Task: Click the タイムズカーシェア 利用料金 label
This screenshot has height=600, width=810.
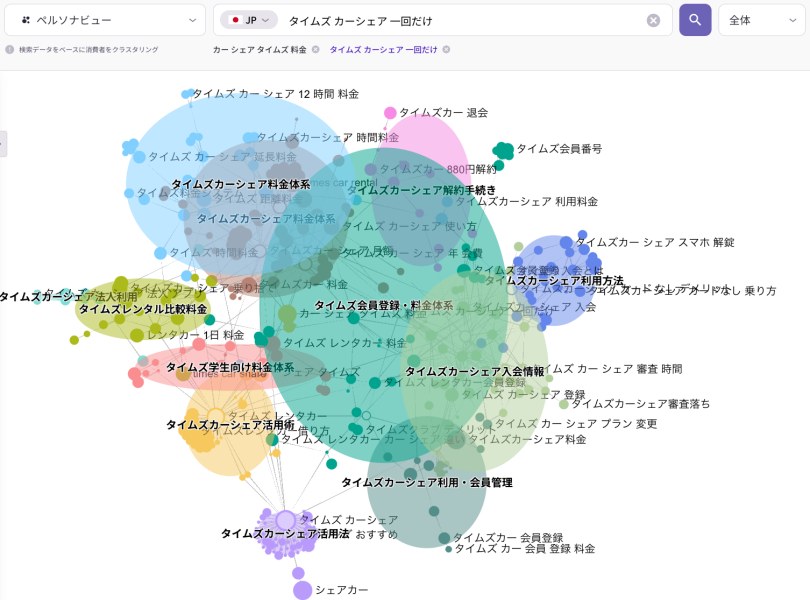Action: [526, 202]
